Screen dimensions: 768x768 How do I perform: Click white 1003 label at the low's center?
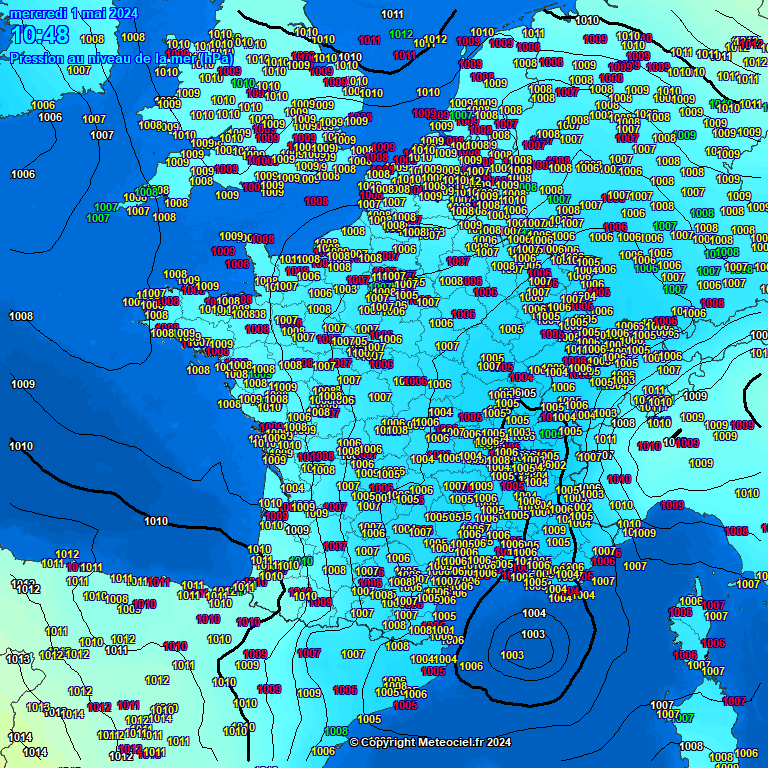pyautogui.click(x=533, y=635)
